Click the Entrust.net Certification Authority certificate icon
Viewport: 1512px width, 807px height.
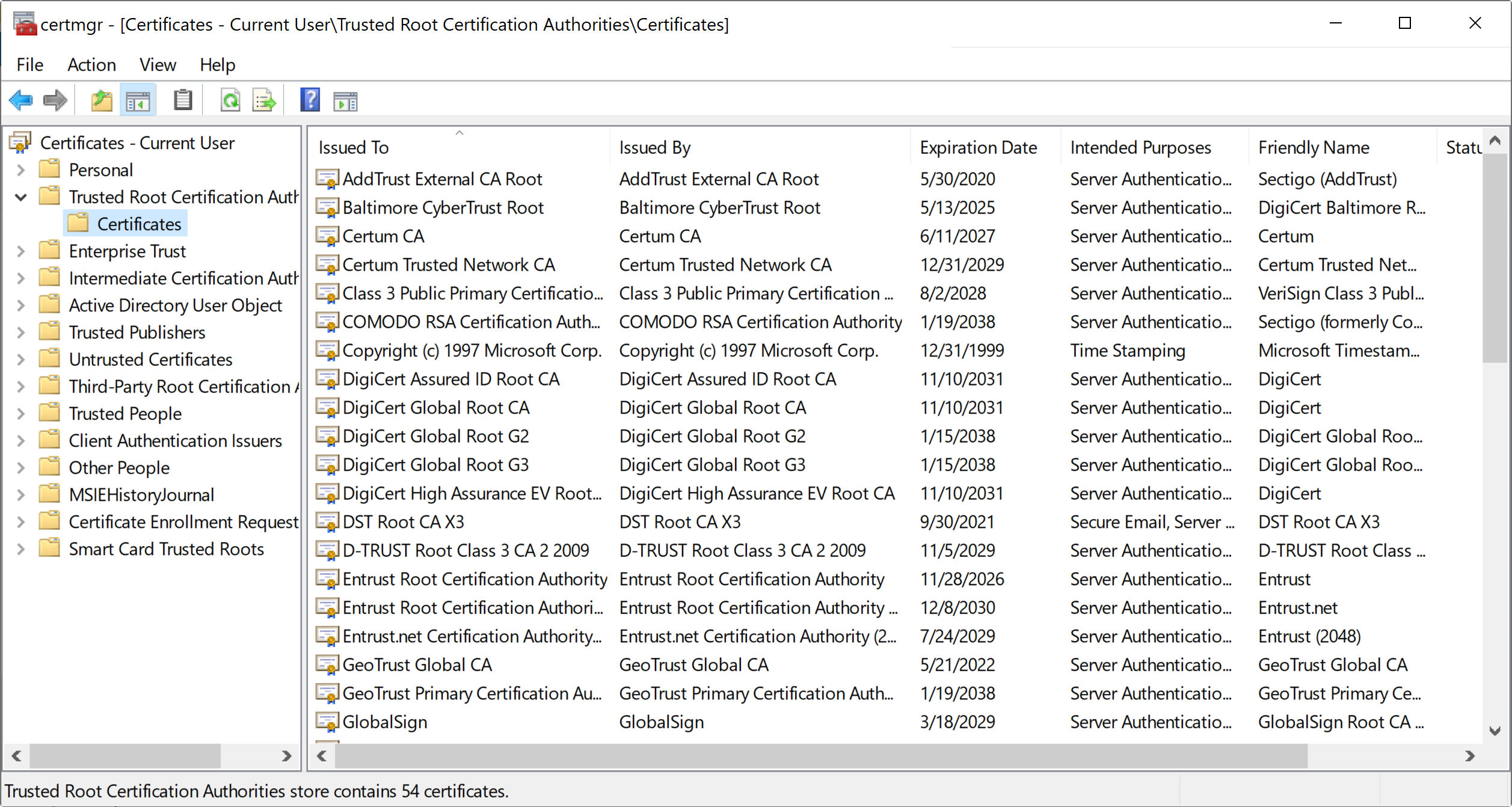(327, 636)
